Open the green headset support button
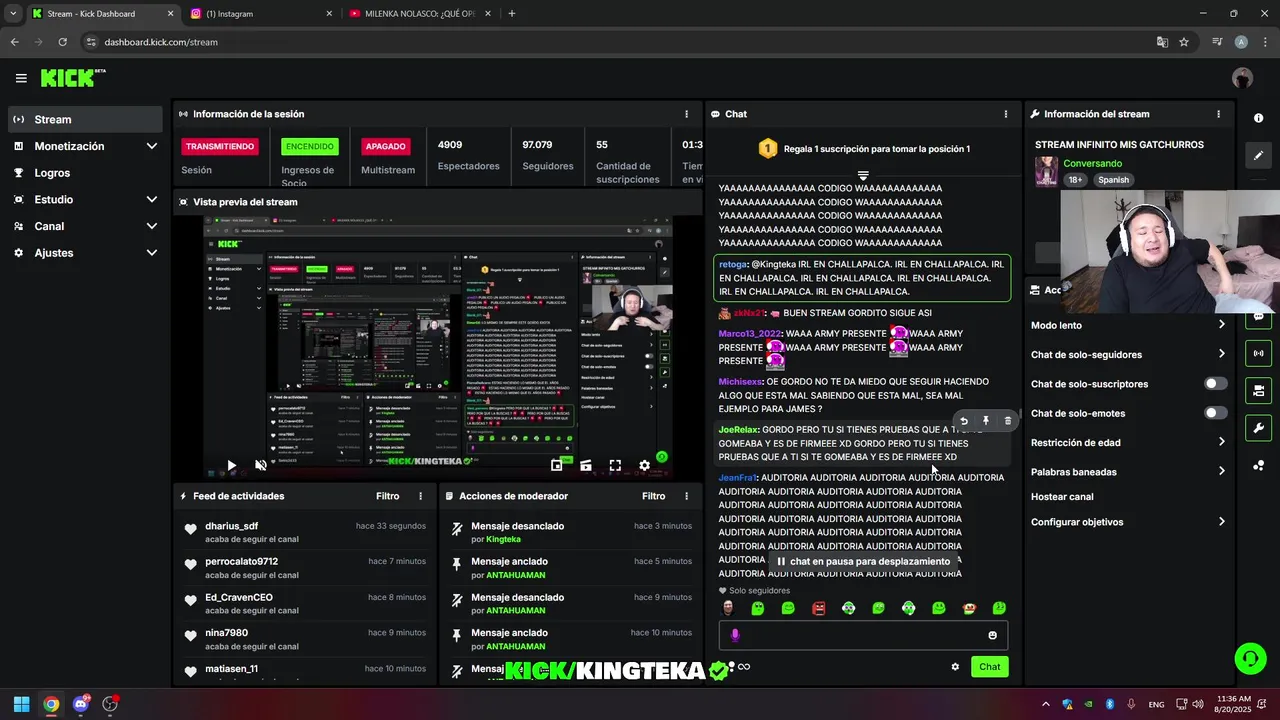 click(x=1250, y=658)
